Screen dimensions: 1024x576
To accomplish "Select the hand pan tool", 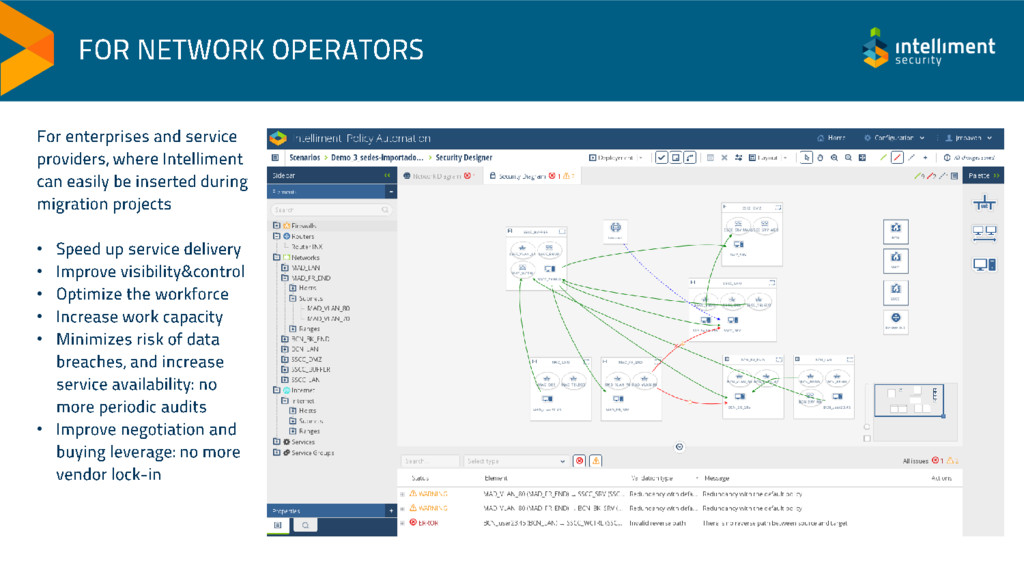I will (820, 157).
